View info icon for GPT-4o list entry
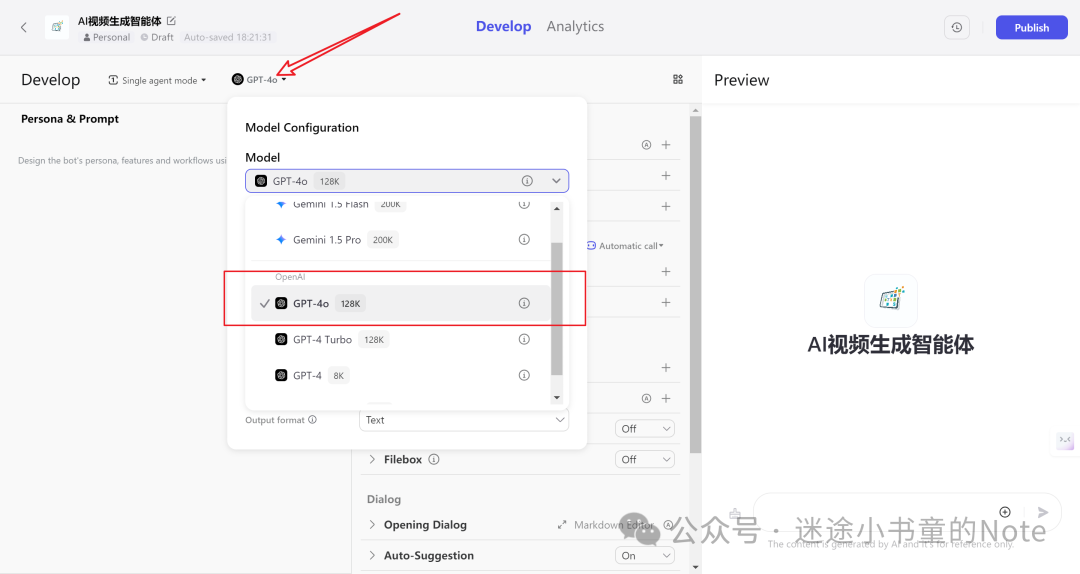Image resolution: width=1080 pixels, height=574 pixels. tap(524, 303)
